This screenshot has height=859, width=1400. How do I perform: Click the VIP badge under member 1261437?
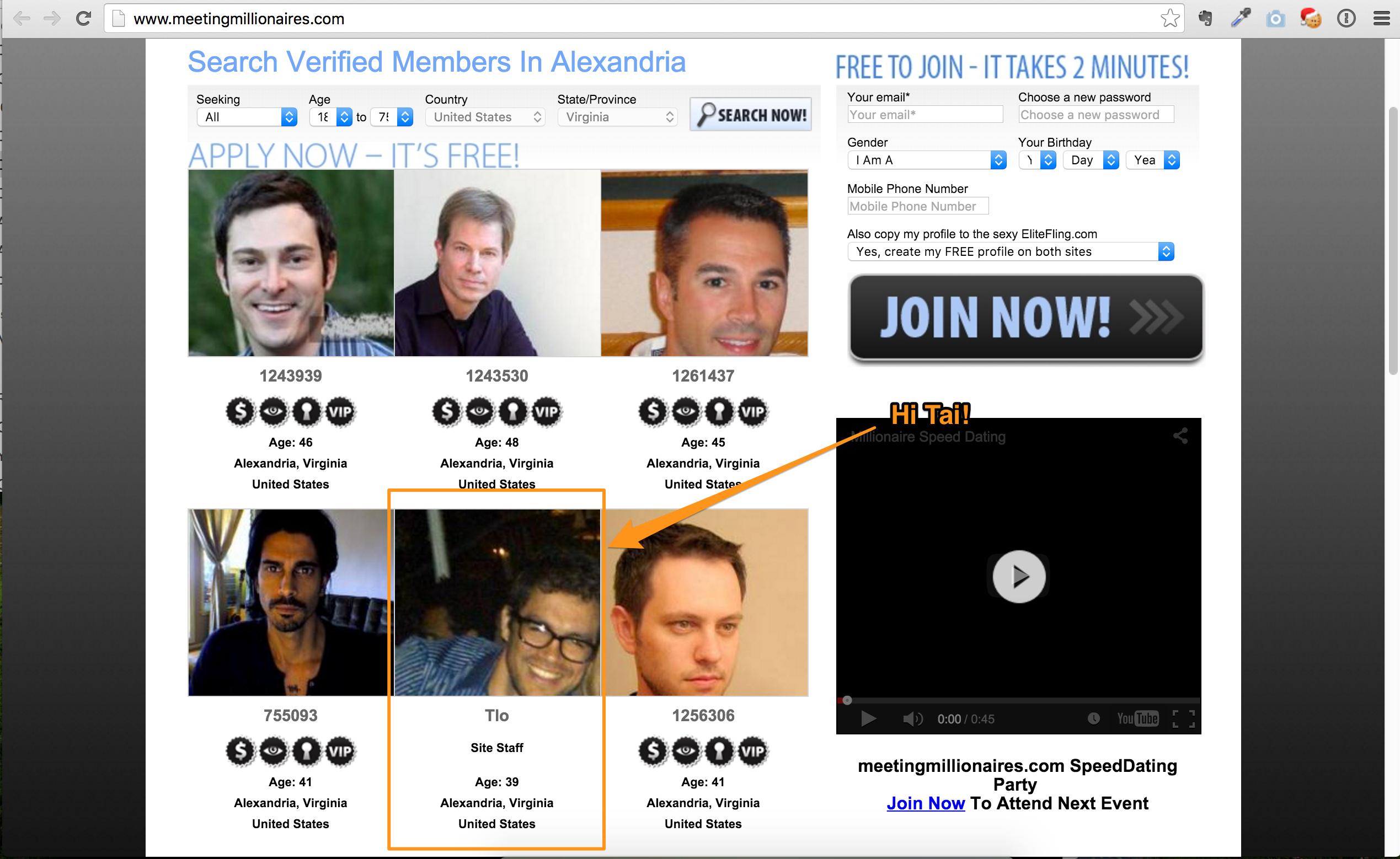pos(752,411)
